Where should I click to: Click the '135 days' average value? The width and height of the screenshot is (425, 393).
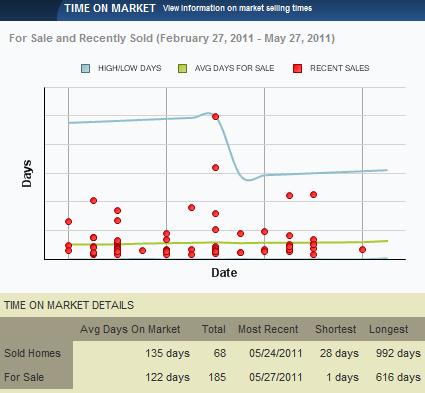click(167, 353)
